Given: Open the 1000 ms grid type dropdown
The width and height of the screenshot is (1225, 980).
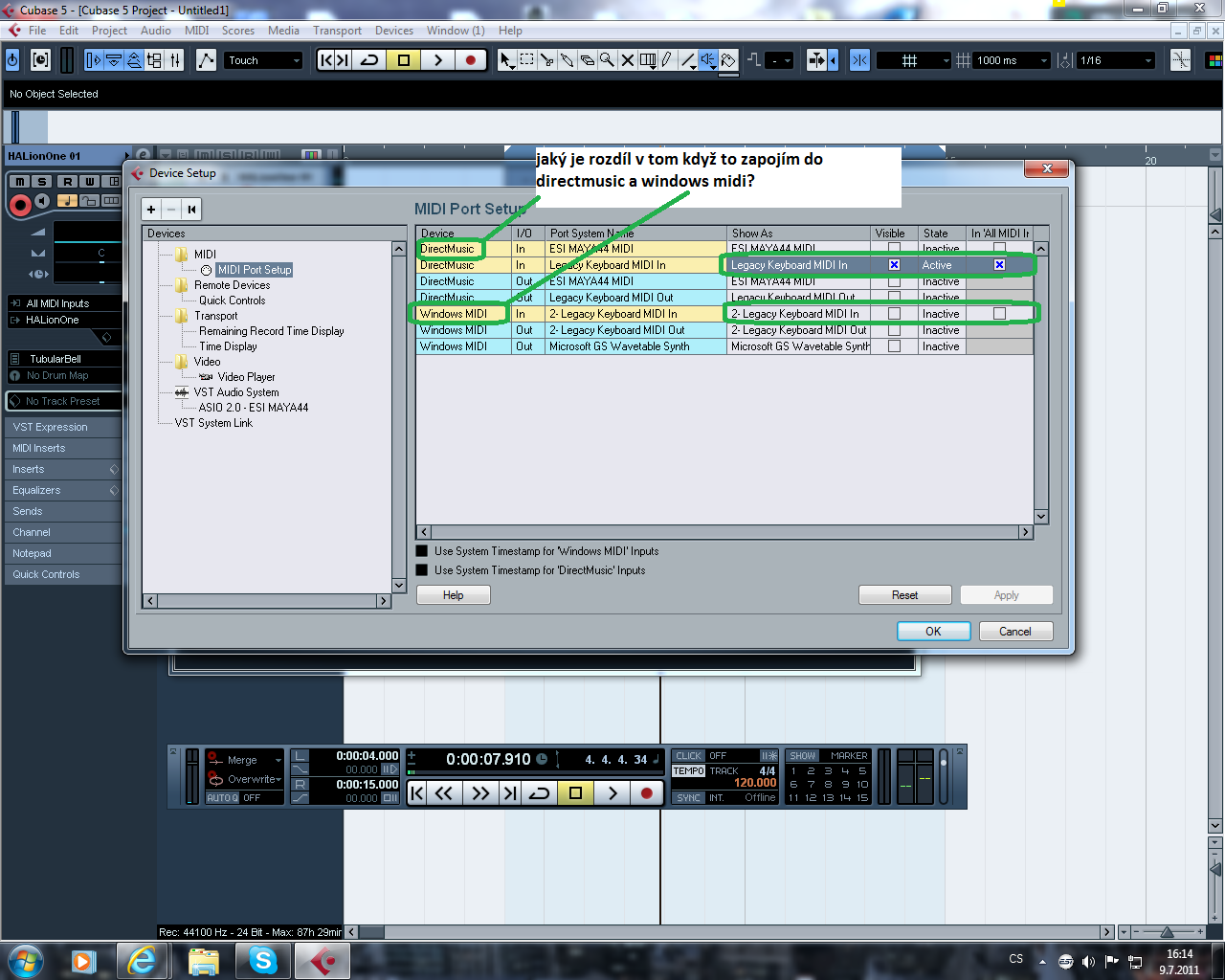Looking at the screenshot, I should pos(1011,60).
